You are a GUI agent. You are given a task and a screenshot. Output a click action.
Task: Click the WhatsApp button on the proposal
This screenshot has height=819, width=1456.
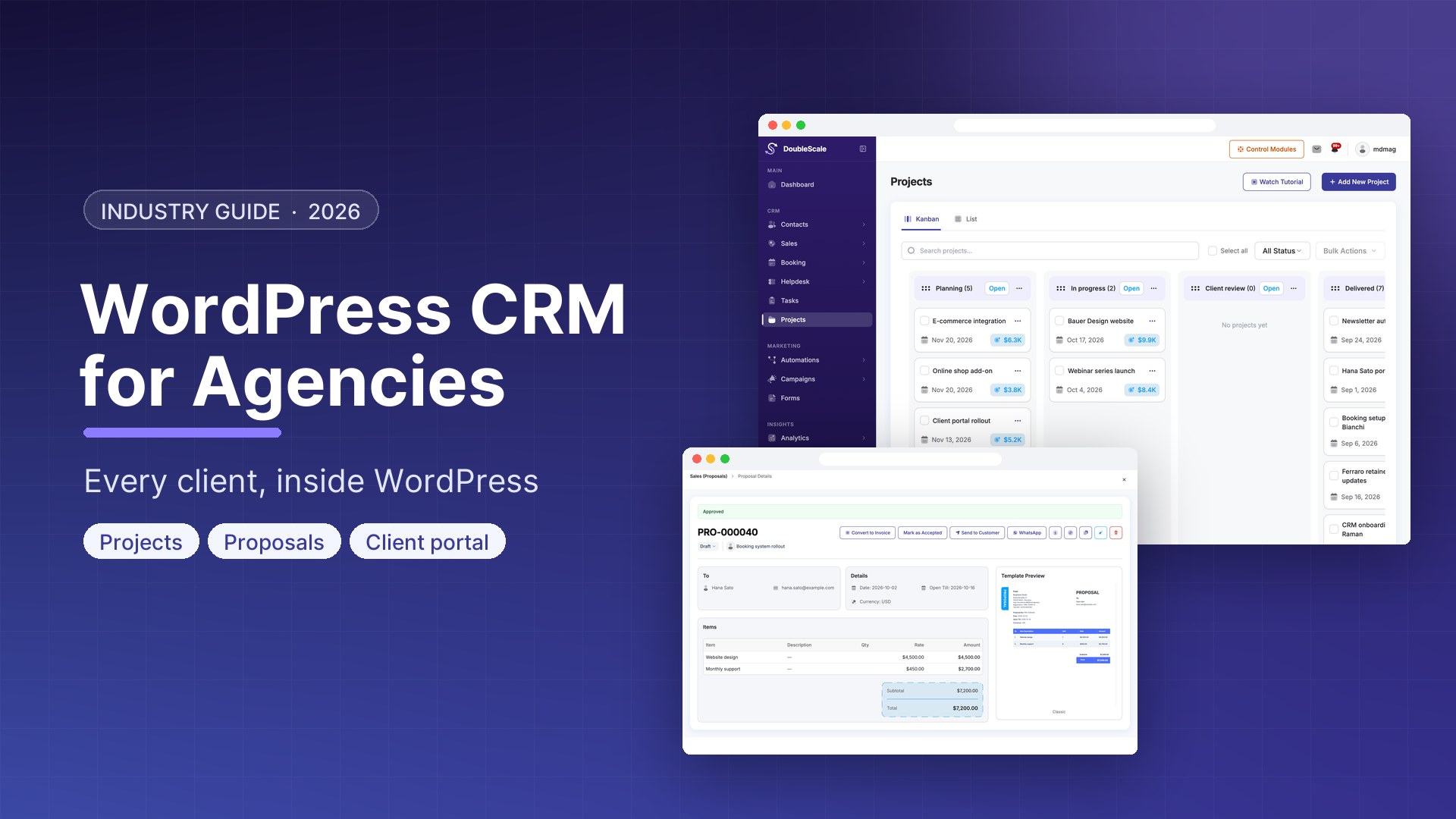click(x=1027, y=533)
